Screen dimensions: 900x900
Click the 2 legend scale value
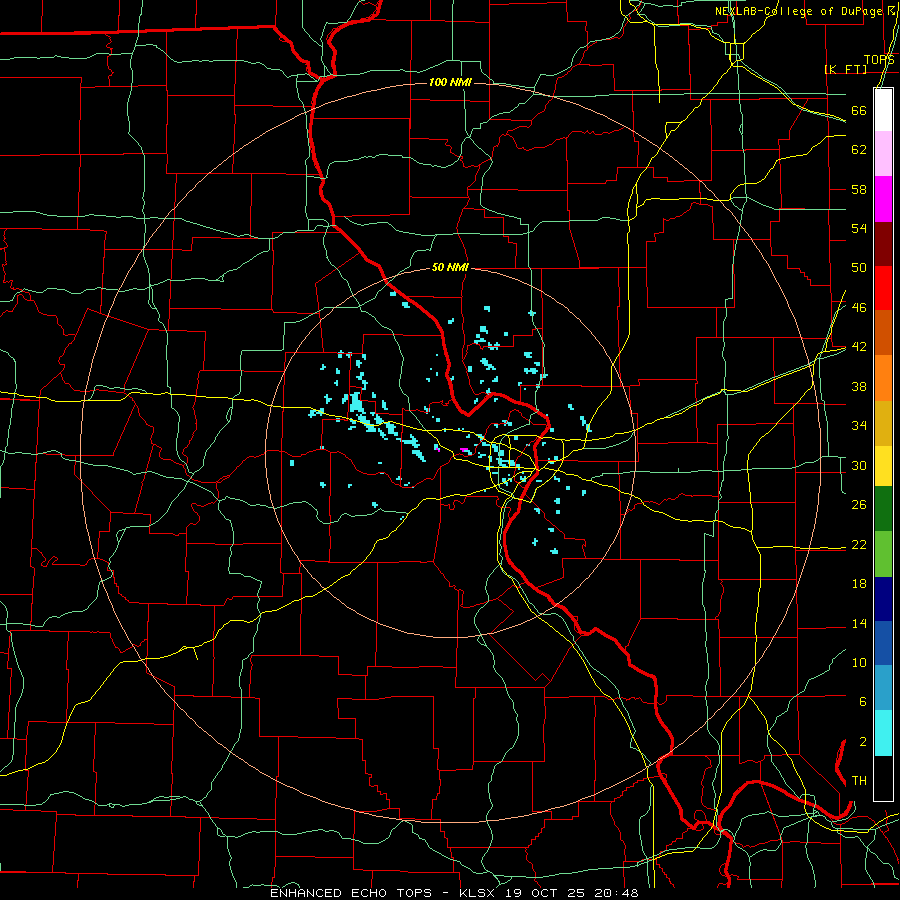tap(863, 742)
